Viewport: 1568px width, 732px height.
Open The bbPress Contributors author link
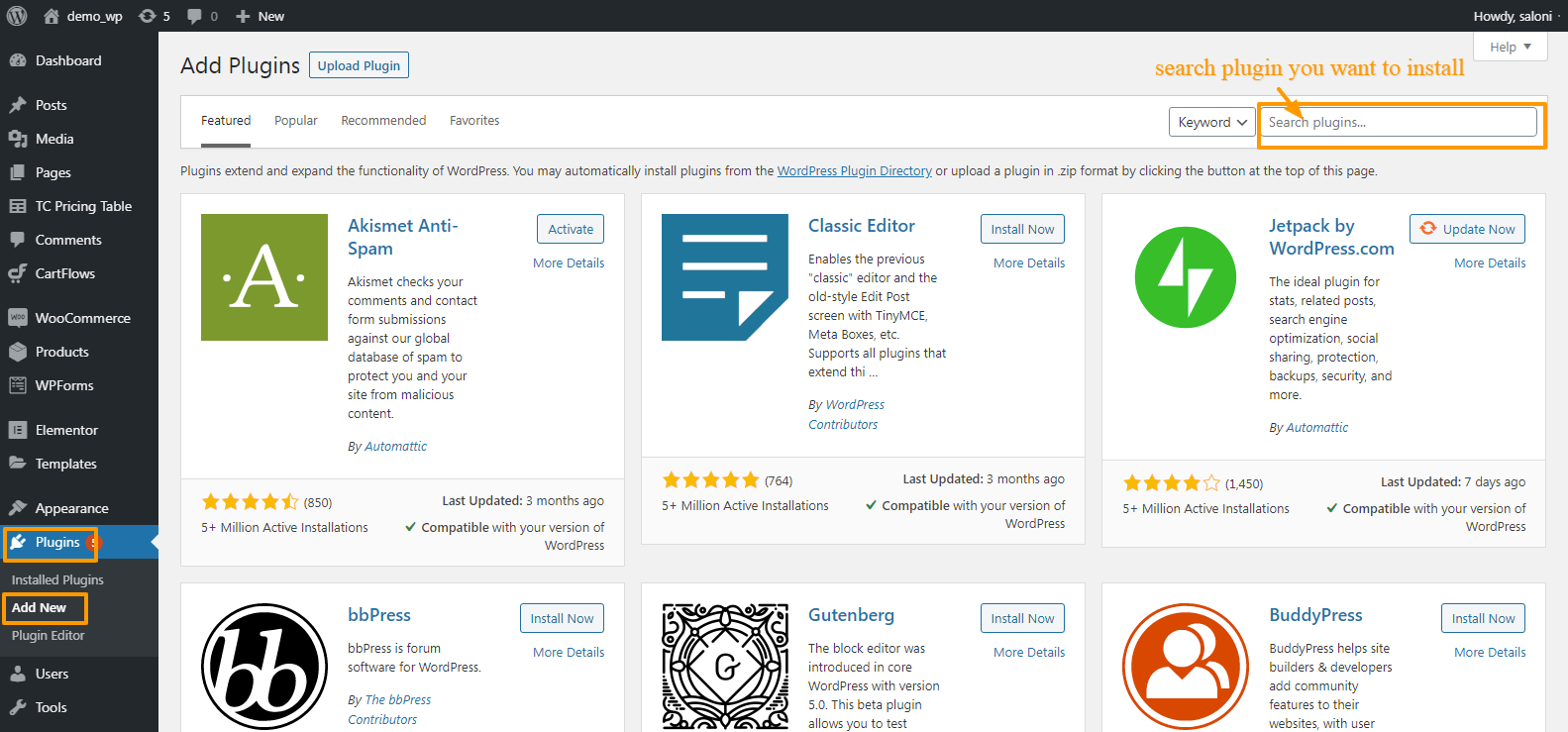point(389,709)
